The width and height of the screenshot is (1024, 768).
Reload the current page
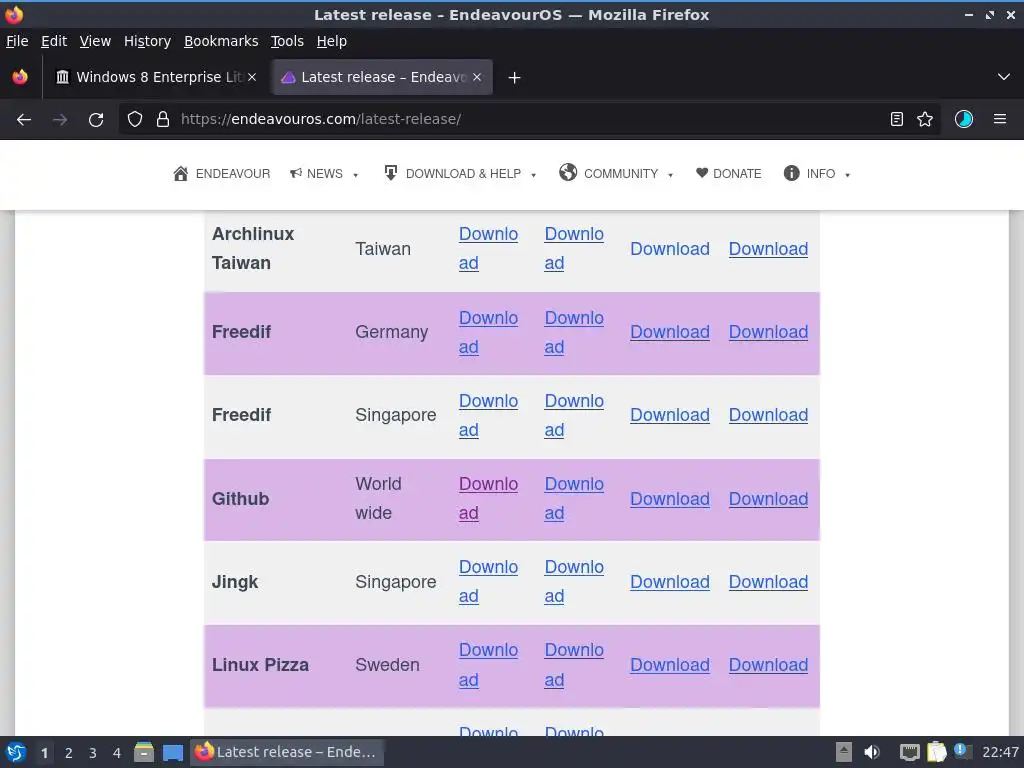(x=96, y=120)
